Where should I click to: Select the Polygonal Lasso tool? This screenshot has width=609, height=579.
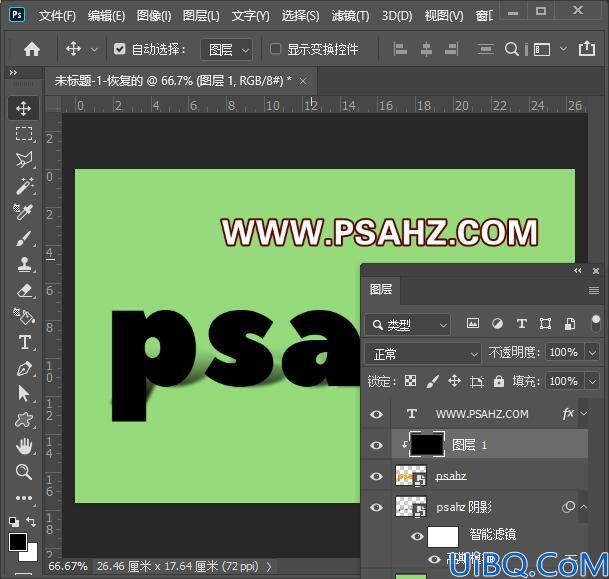[x=24, y=160]
